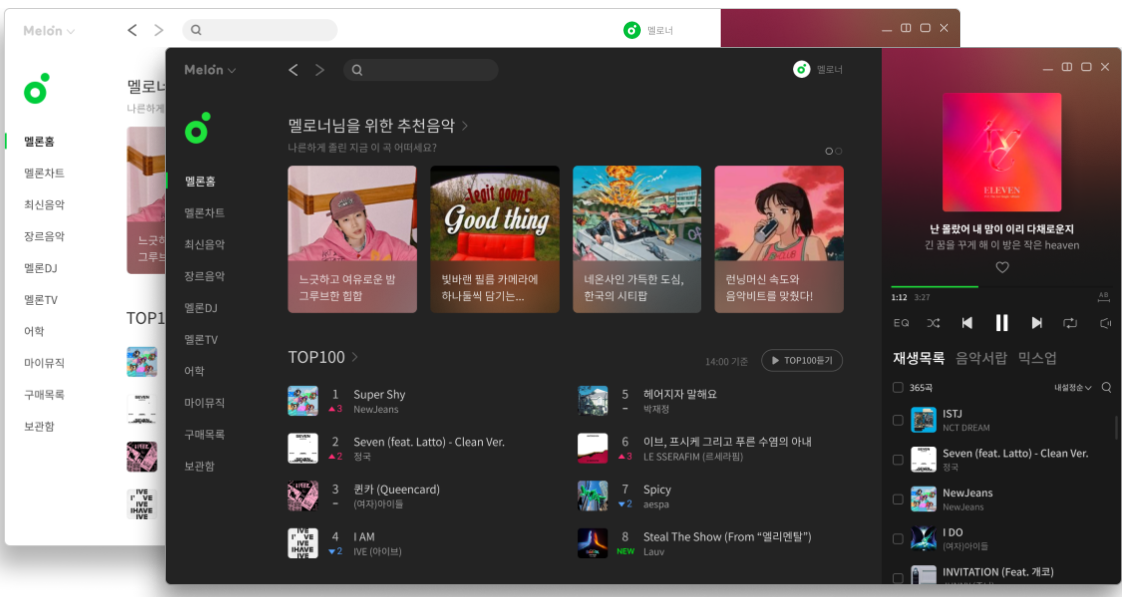
Task: Open Spicy by aespa chart entry
Action: pos(657,490)
